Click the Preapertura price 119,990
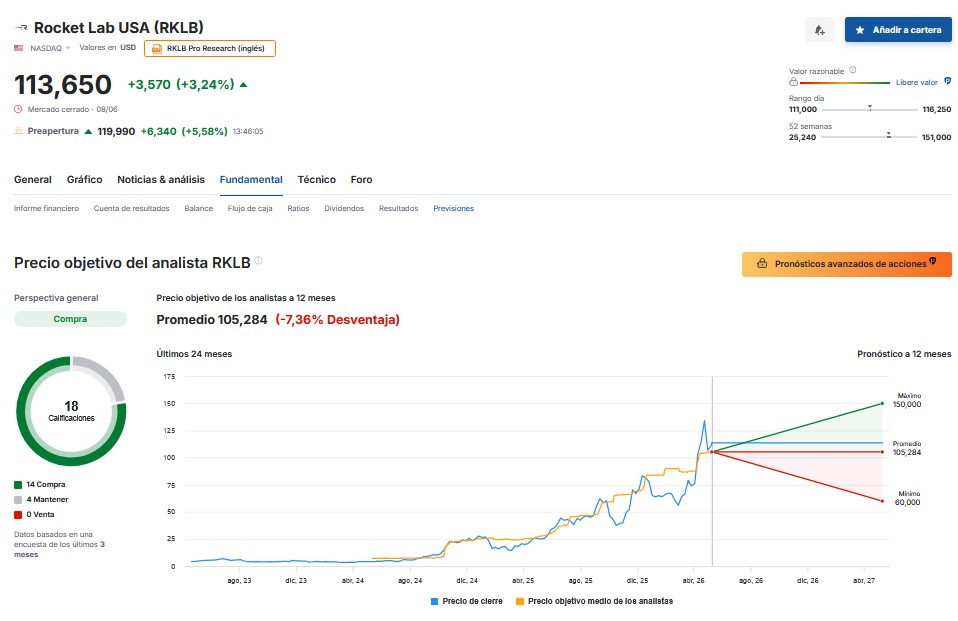 point(116,131)
